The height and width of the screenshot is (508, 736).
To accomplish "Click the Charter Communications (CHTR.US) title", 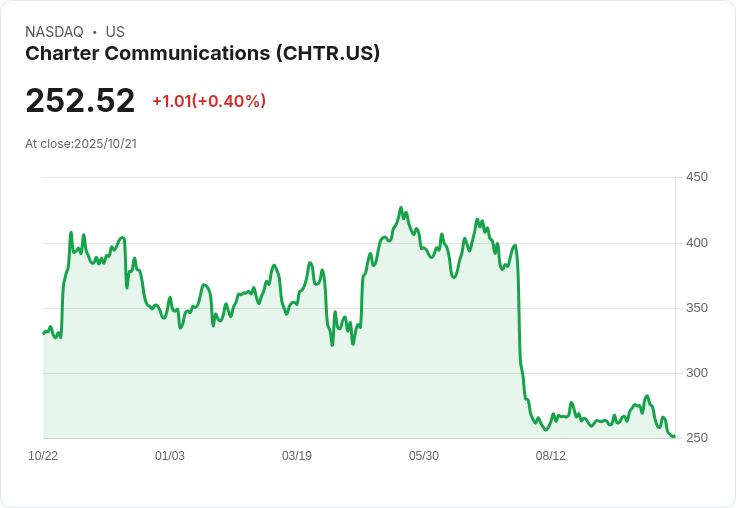I will point(202,54).
